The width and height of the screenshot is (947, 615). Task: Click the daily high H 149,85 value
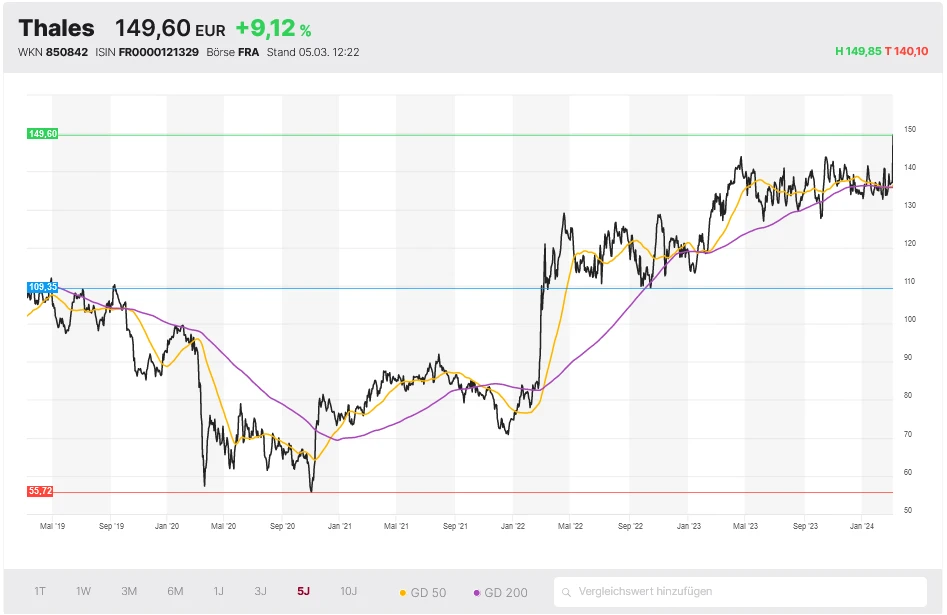pyautogui.click(x=858, y=51)
